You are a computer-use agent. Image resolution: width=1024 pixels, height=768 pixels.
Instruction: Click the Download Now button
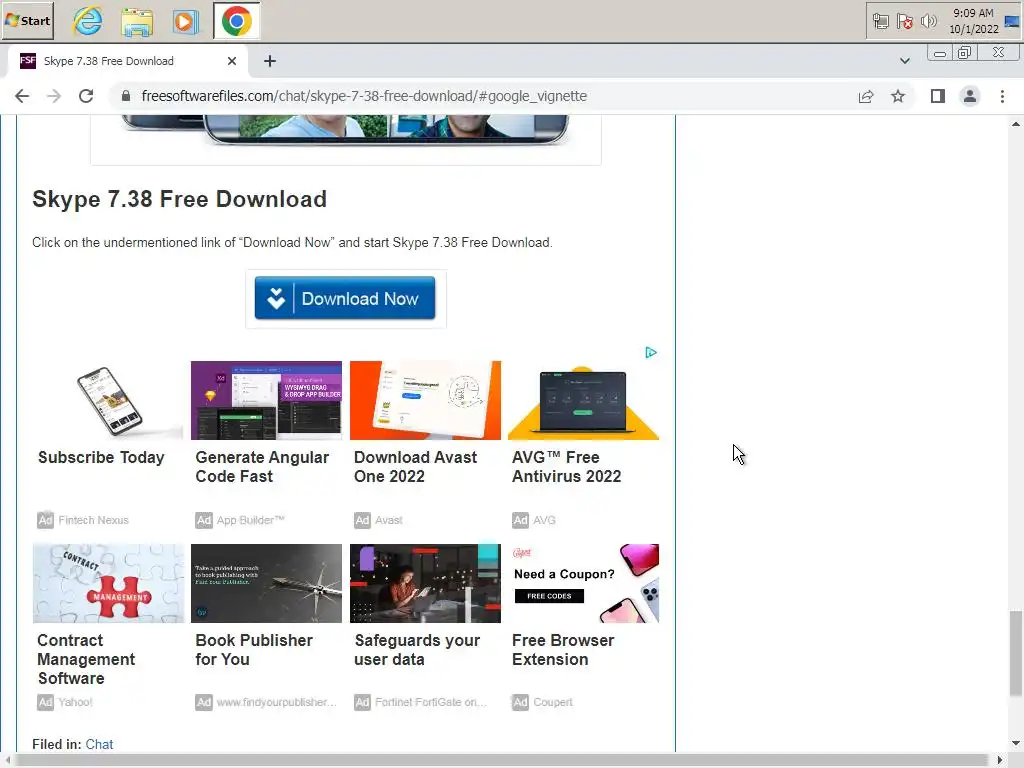(345, 298)
